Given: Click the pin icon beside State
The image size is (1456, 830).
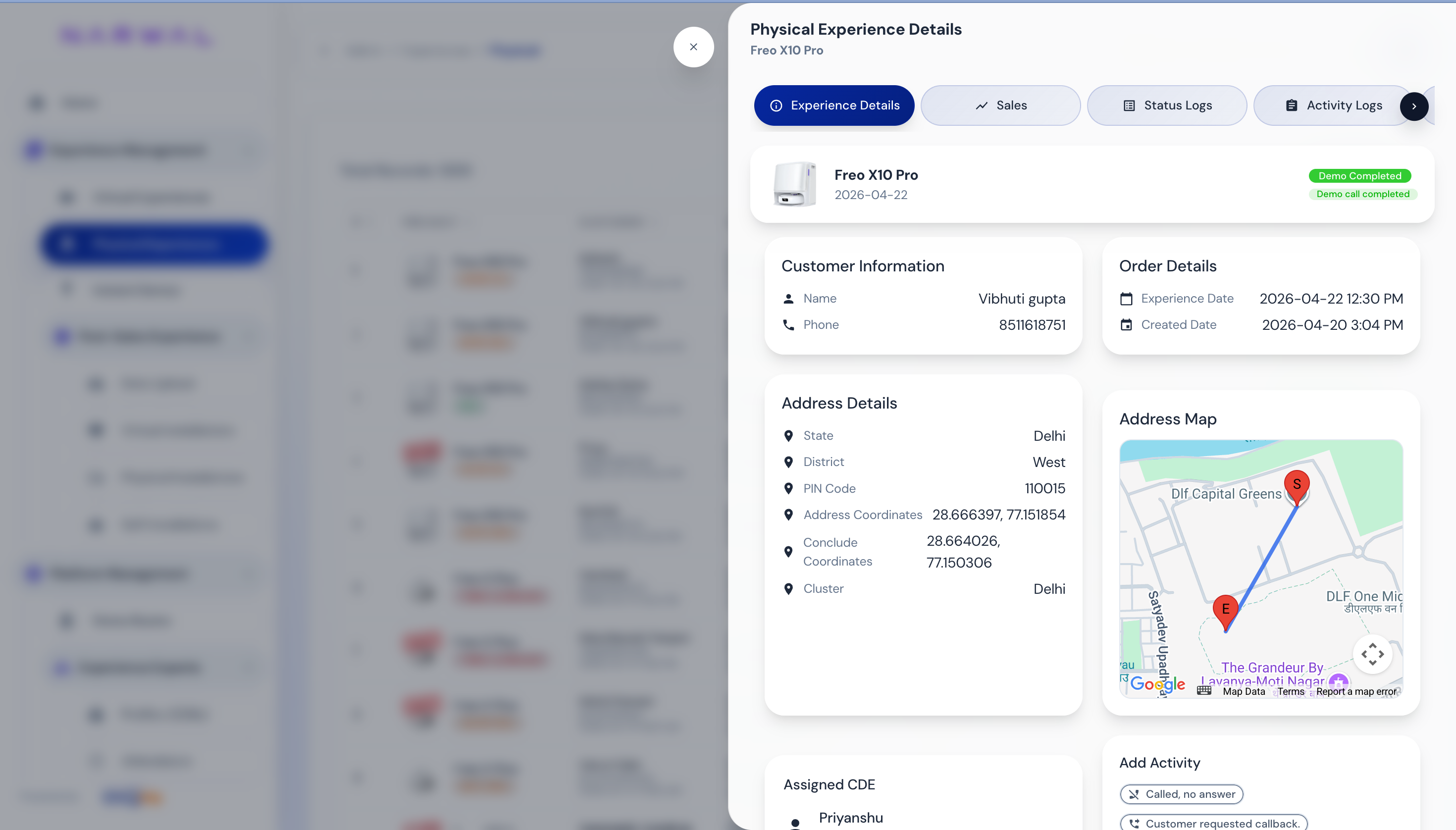Looking at the screenshot, I should tap(788, 436).
